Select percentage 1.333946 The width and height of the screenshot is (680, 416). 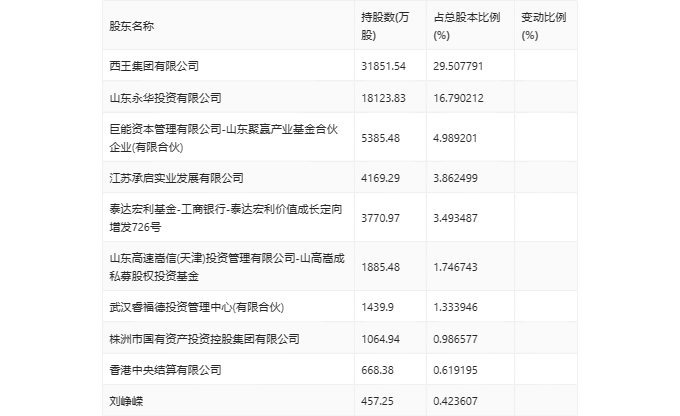455,307
